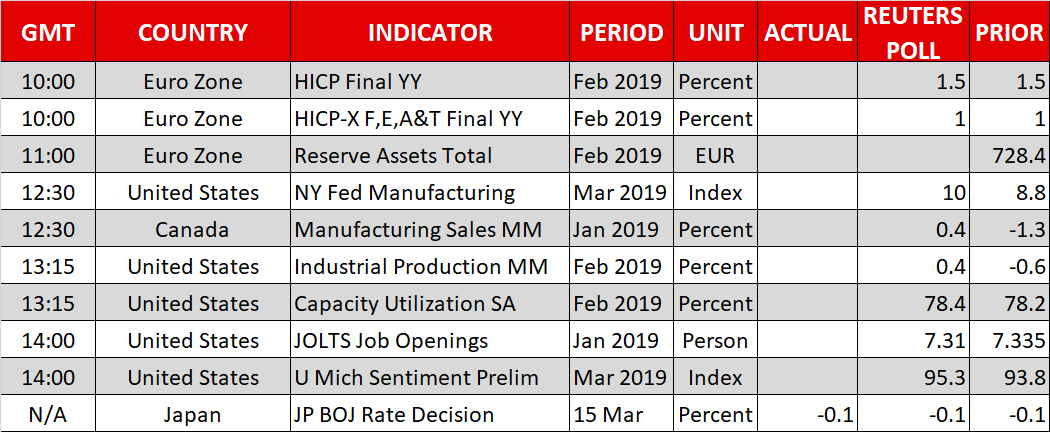This screenshot has height=432, width=1050.
Task: Select the 7.335 prior value cell
Action: (x=1012, y=341)
